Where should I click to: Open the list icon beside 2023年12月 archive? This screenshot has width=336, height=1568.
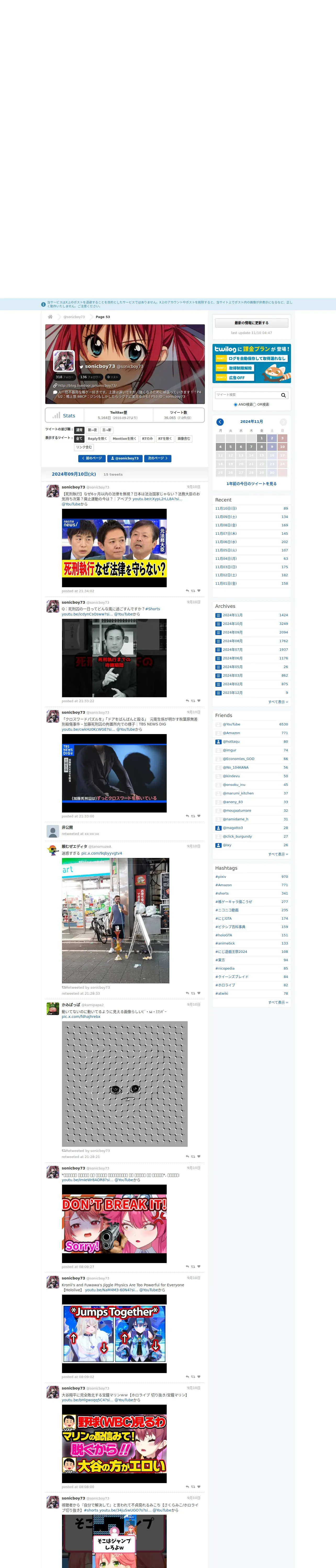pyautogui.click(x=218, y=693)
